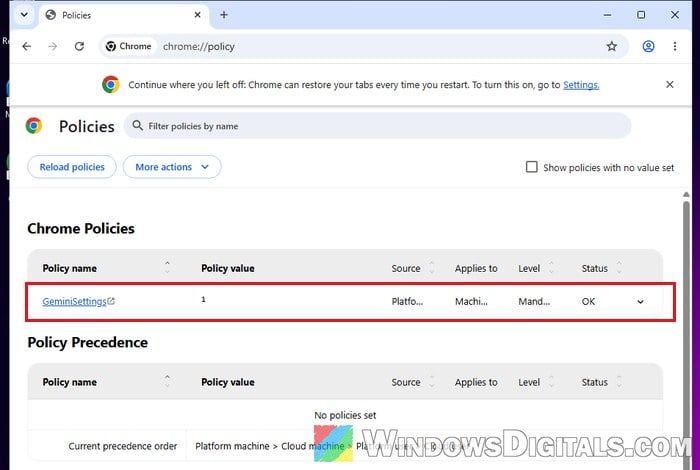Click the No policies set text
This screenshot has width=700, height=470.
tap(345, 415)
